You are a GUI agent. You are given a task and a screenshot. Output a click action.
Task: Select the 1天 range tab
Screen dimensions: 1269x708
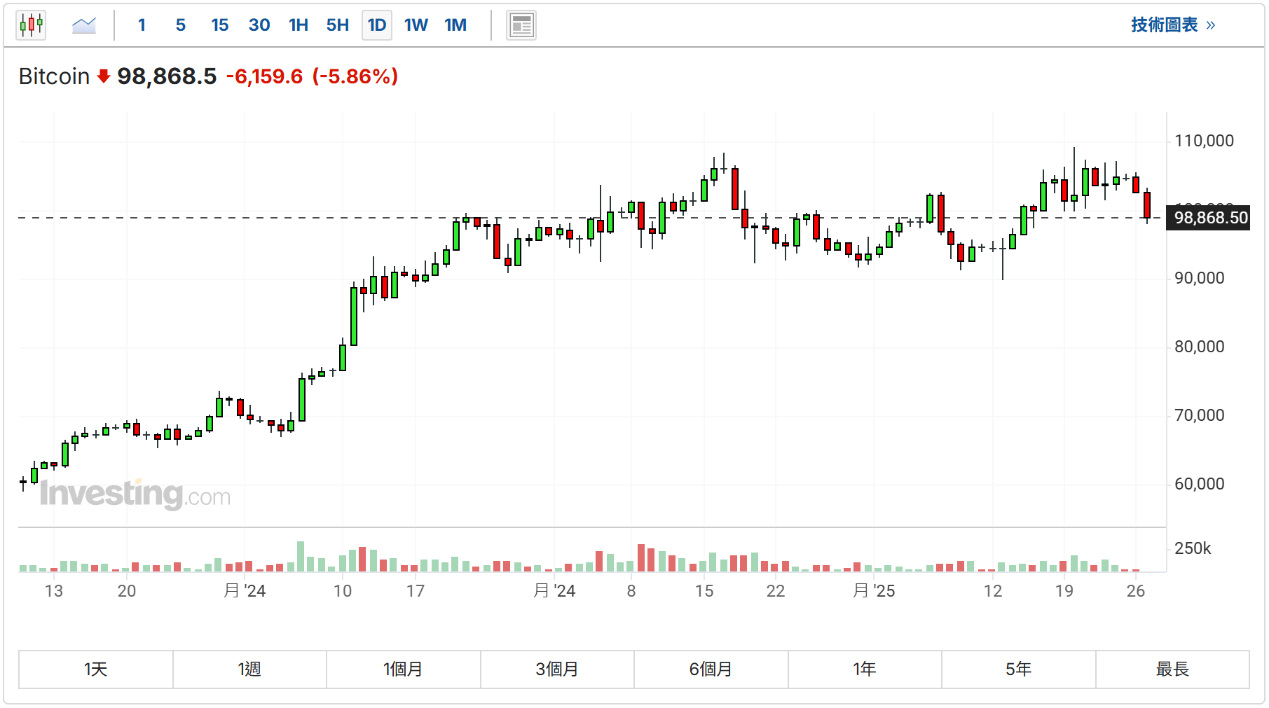pos(96,669)
